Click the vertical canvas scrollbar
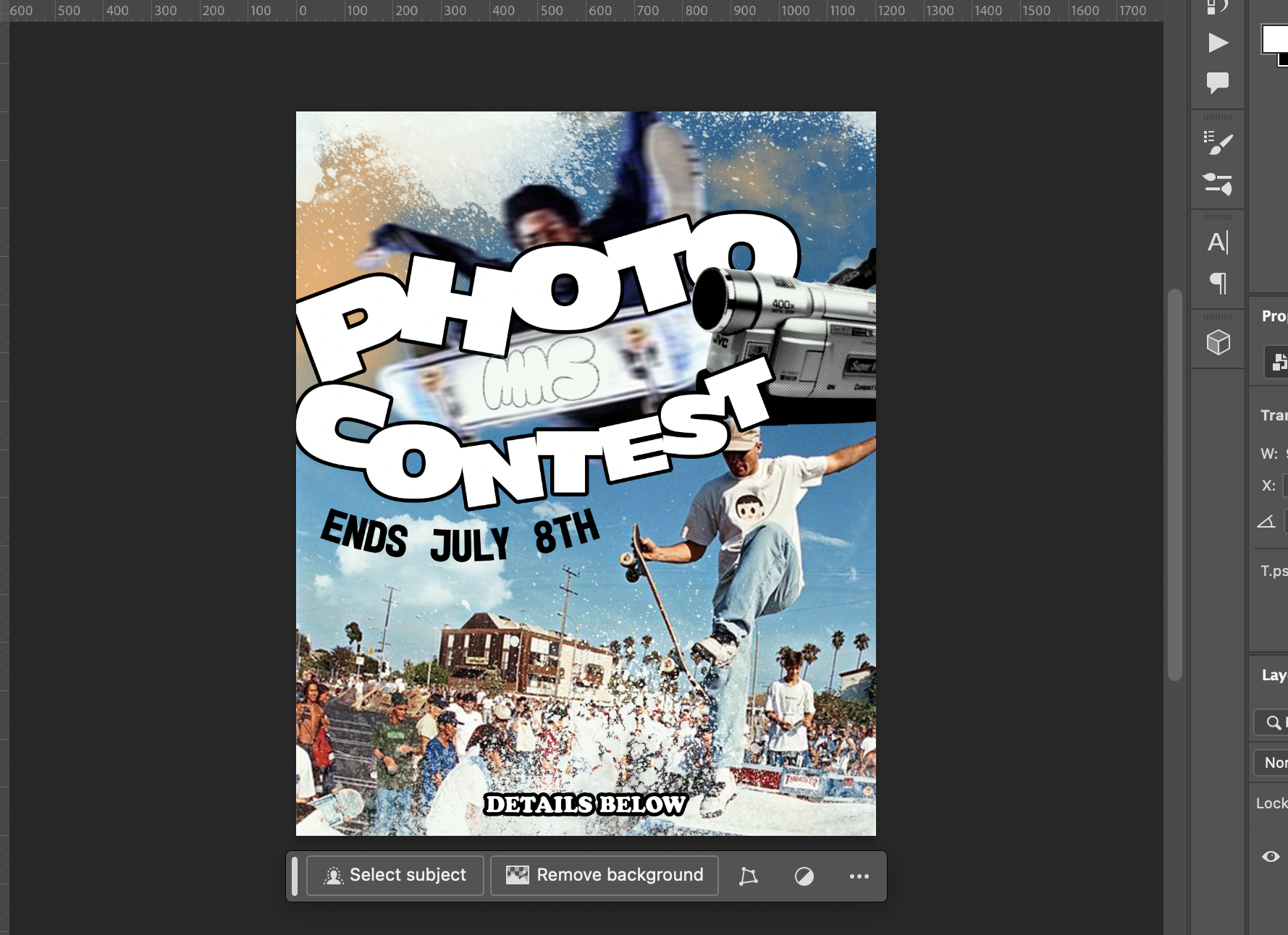This screenshot has width=1288, height=935. click(x=1174, y=485)
